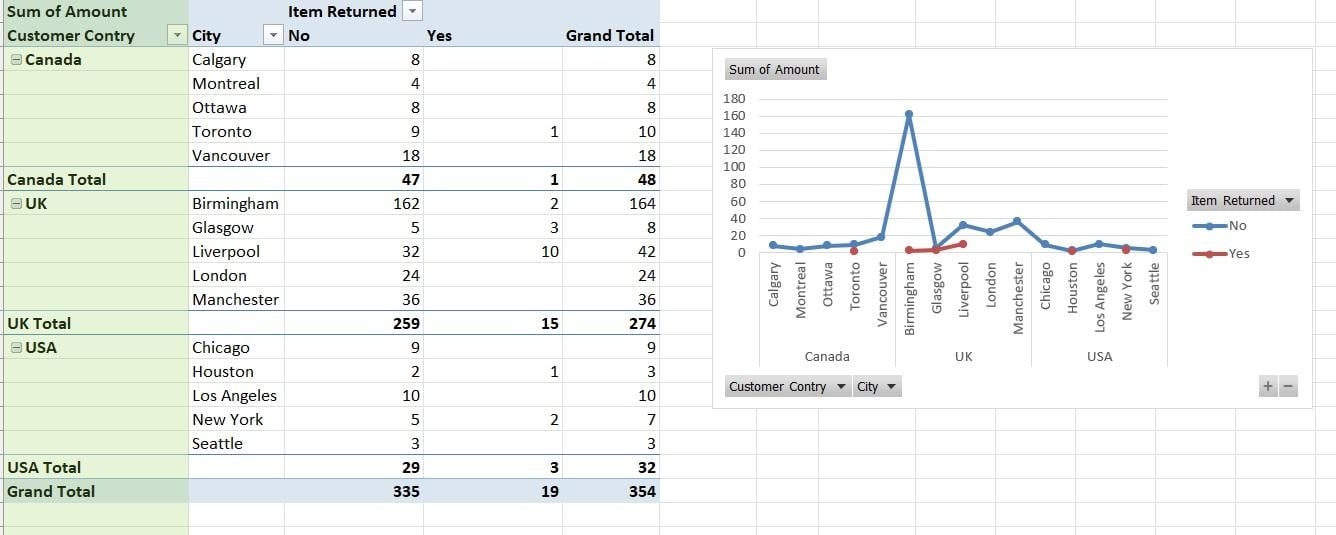The image size is (1336, 535).
Task: Select the blue No series legend entry
Action: pyautogui.click(x=1219, y=226)
